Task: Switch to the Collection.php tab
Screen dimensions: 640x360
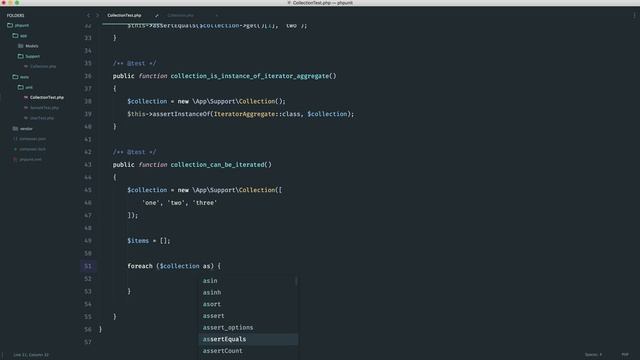Action: pos(180,16)
